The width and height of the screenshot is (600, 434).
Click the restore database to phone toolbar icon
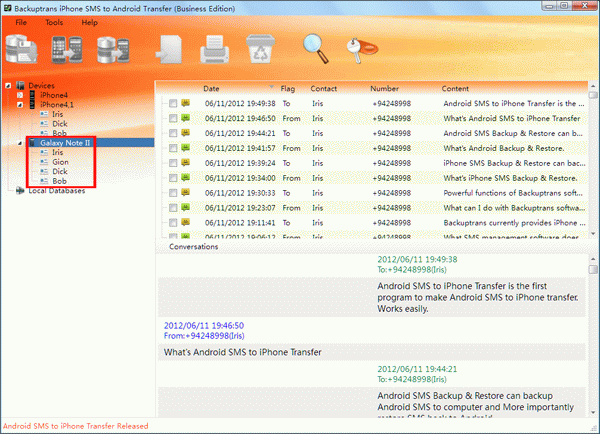pos(113,50)
